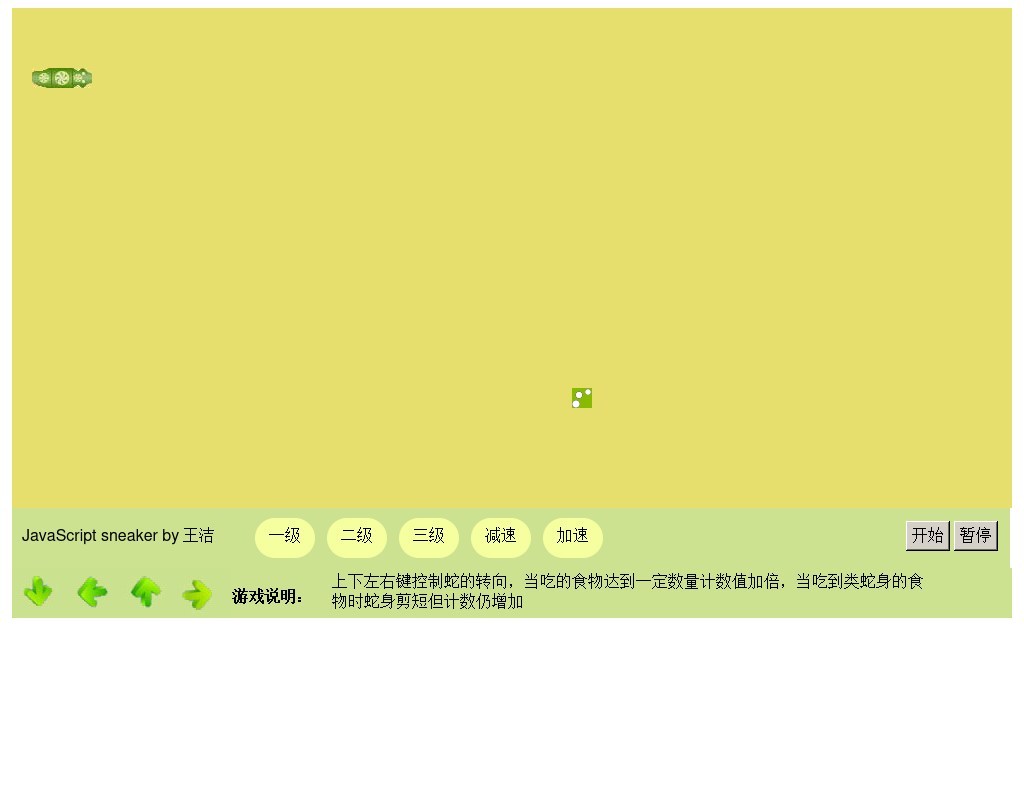Screen dimensions: 1024x800
Task: Hit the green right arrow icon
Action: click(197, 594)
